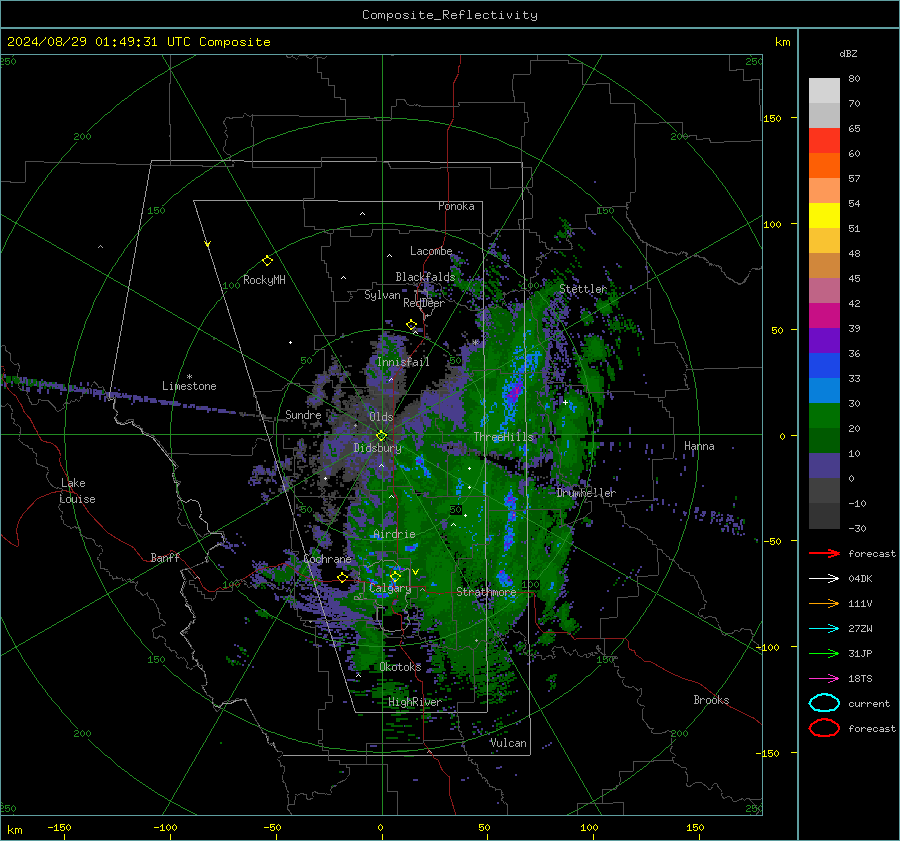The width and height of the screenshot is (900, 841).
Task: Click the 2024/08/29 UTC timestamp text
Action: 138,42
